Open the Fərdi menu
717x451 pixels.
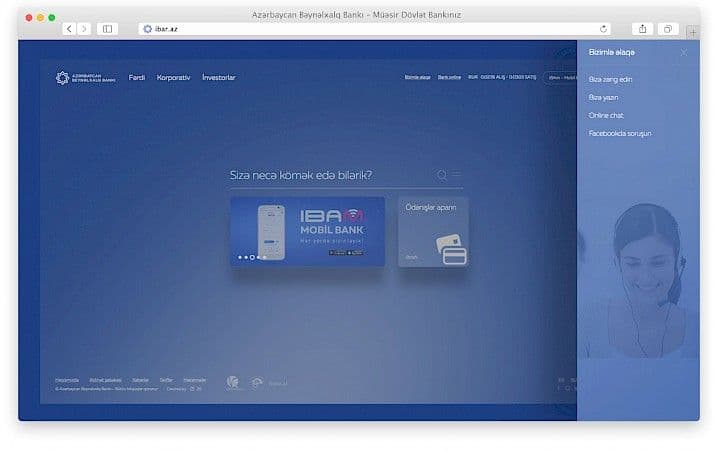(137, 78)
